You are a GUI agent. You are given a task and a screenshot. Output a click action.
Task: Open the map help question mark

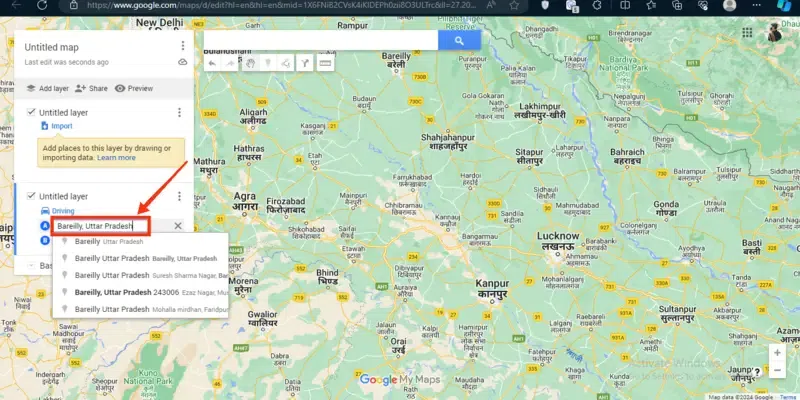tap(757, 372)
